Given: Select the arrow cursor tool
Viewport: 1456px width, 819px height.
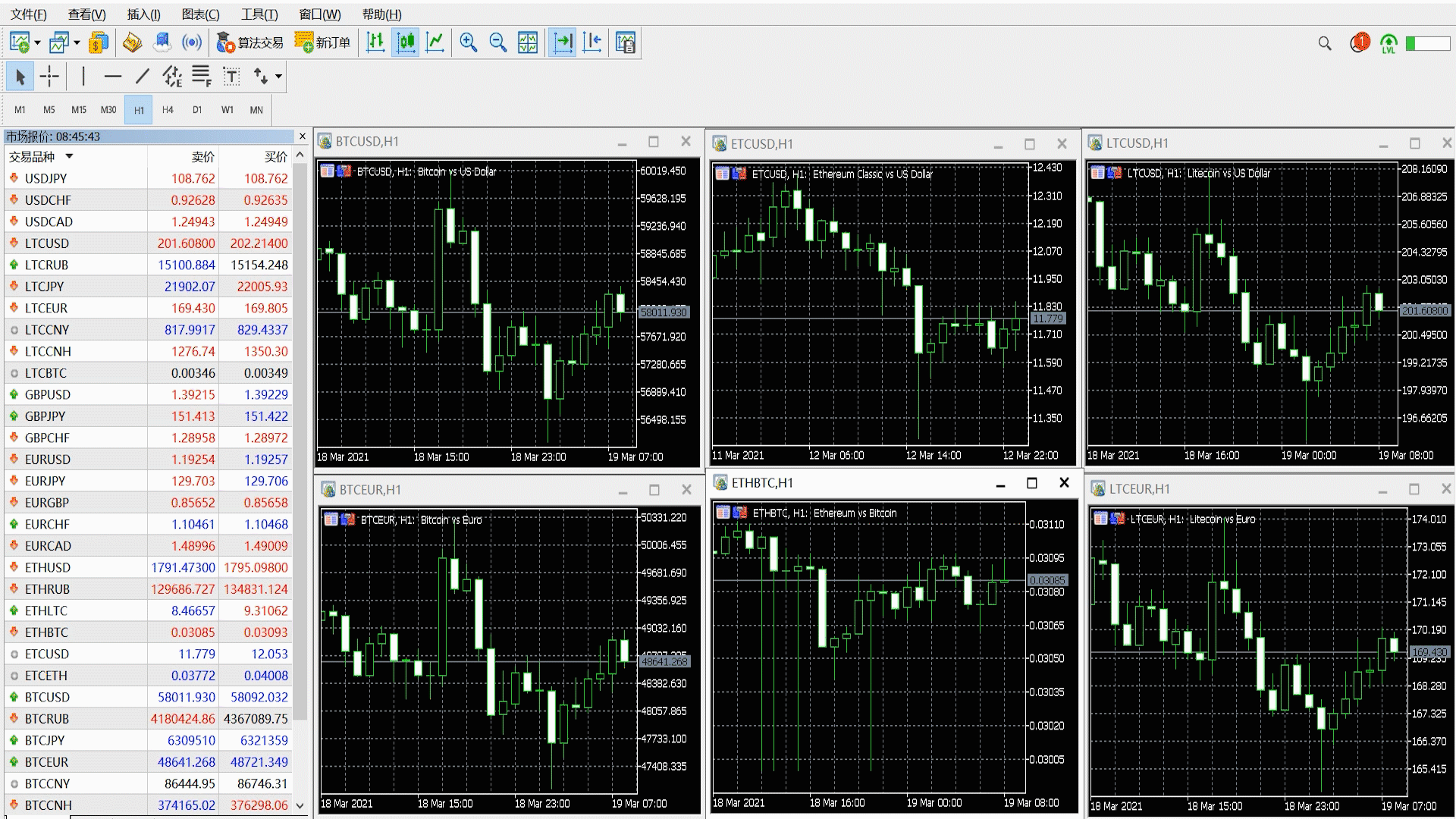Looking at the screenshot, I should [x=20, y=76].
